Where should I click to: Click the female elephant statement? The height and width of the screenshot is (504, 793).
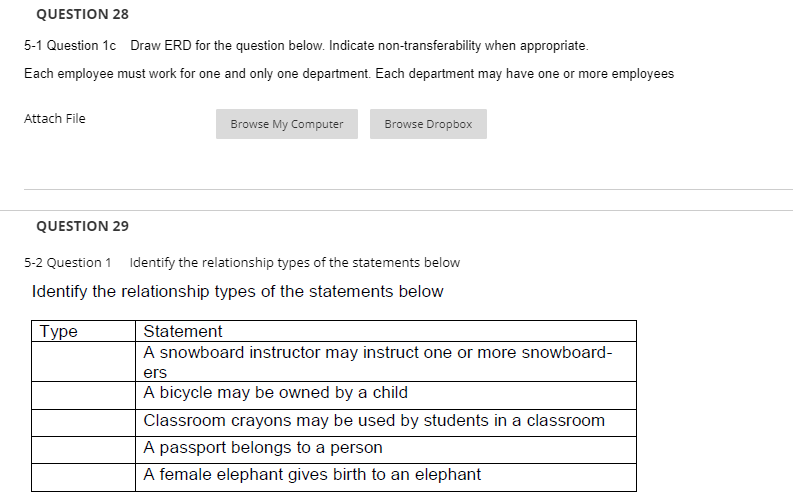[312, 475]
